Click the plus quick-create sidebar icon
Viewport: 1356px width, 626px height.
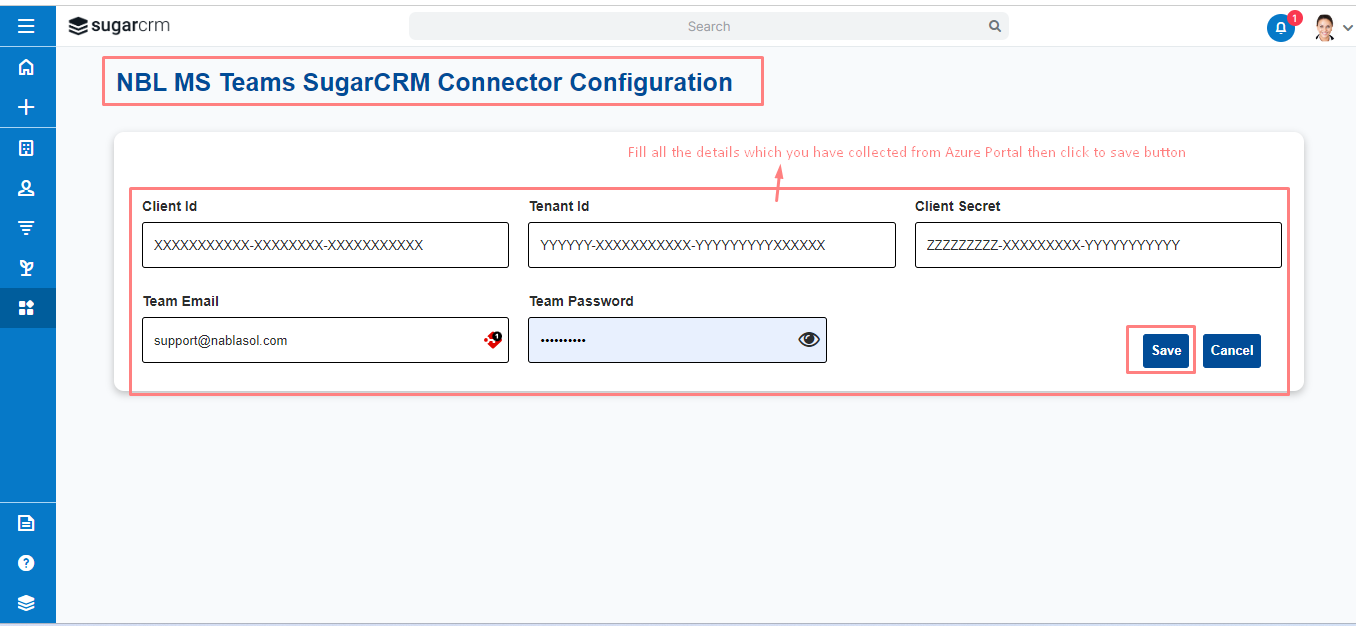(27, 107)
